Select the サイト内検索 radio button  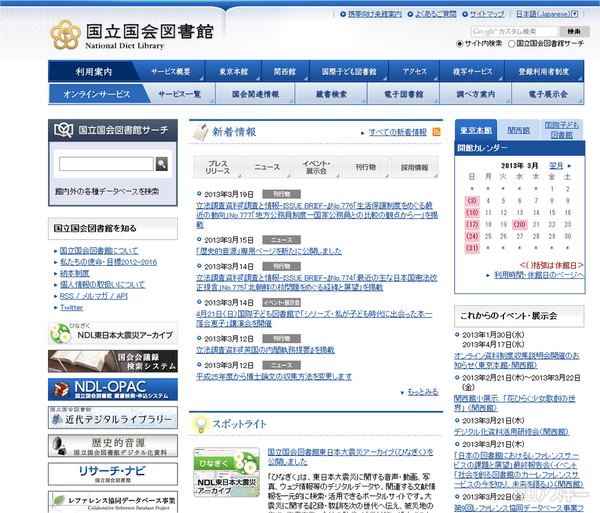pyautogui.click(x=460, y=44)
